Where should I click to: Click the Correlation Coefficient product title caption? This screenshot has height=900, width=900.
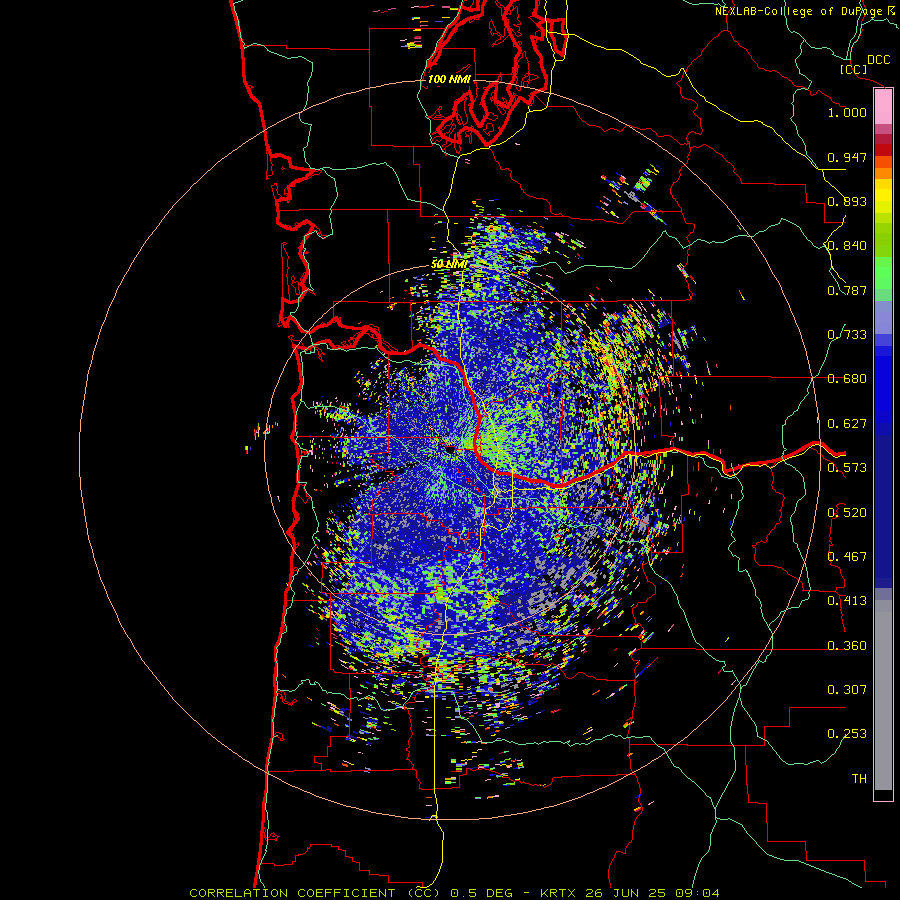click(454, 893)
